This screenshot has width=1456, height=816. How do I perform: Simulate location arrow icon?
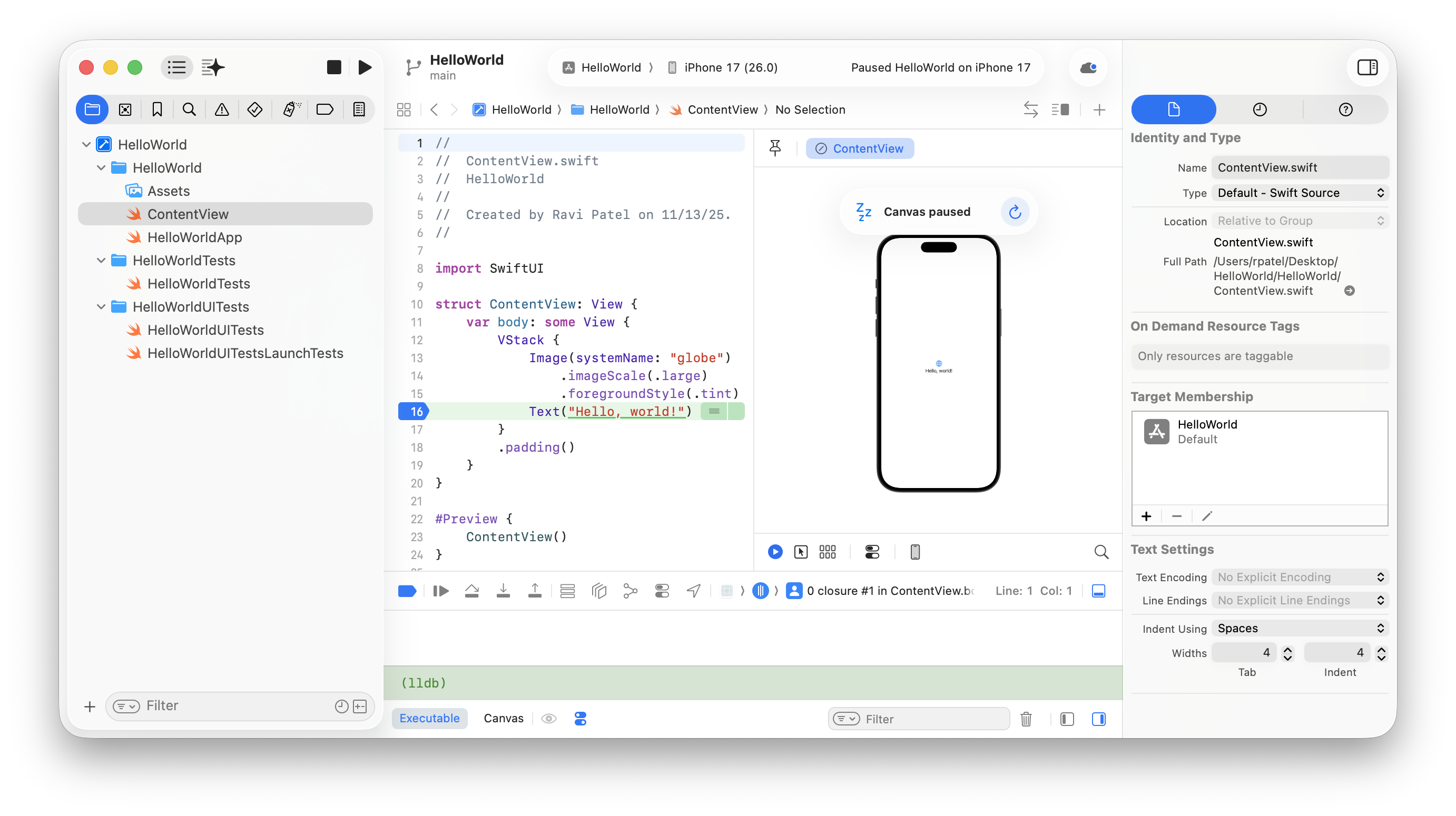(694, 591)
